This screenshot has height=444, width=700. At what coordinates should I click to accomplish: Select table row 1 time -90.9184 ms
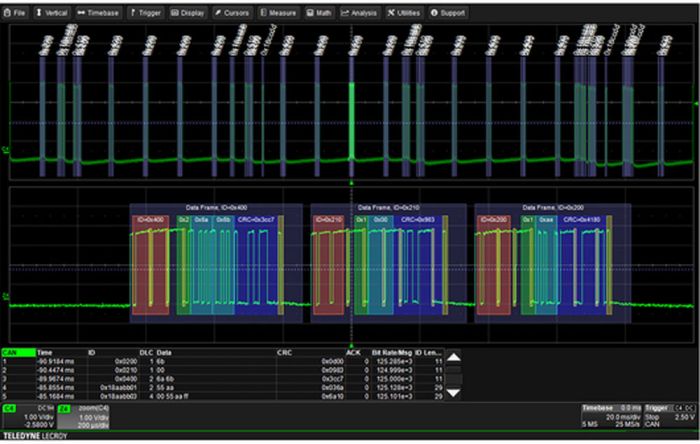point(56,361)
